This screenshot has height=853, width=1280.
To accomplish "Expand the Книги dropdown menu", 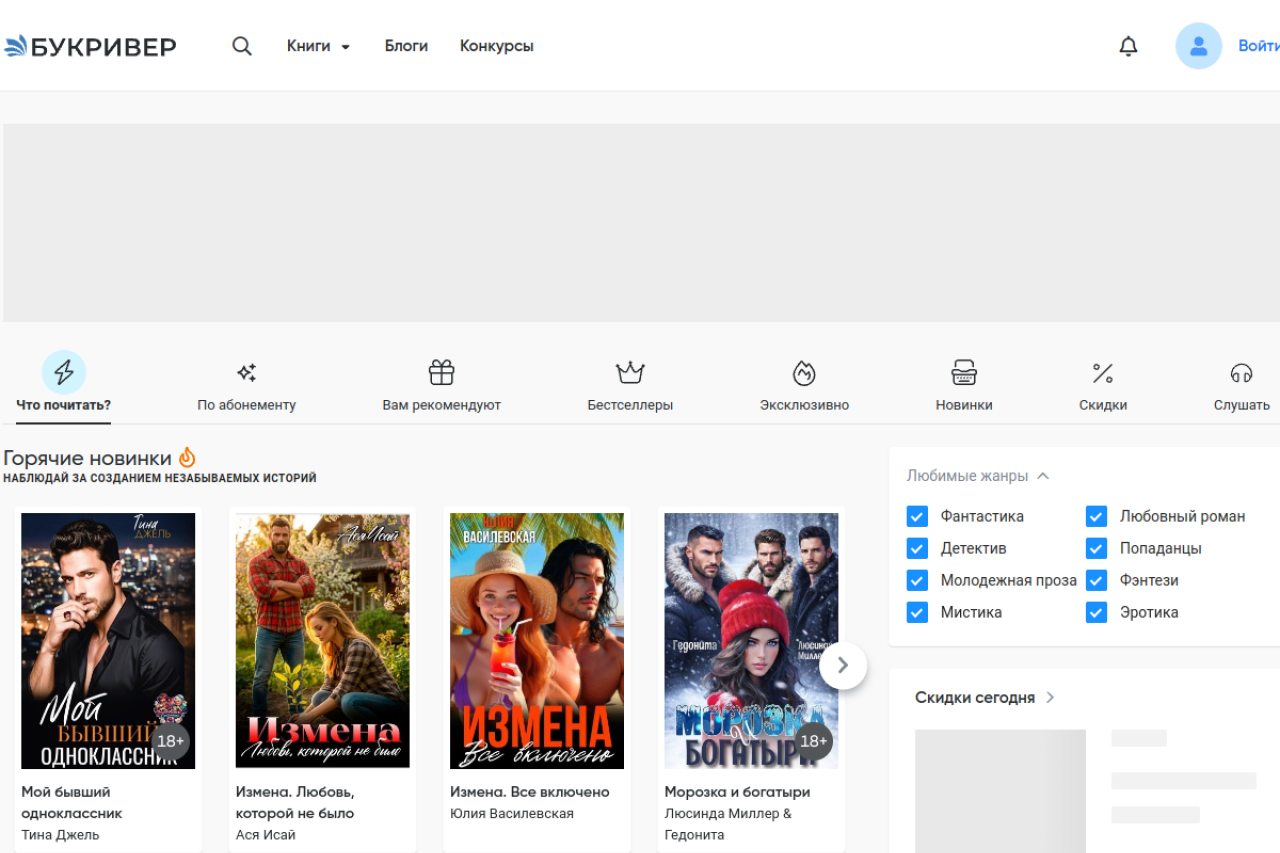I will click(x=318, y=46).
